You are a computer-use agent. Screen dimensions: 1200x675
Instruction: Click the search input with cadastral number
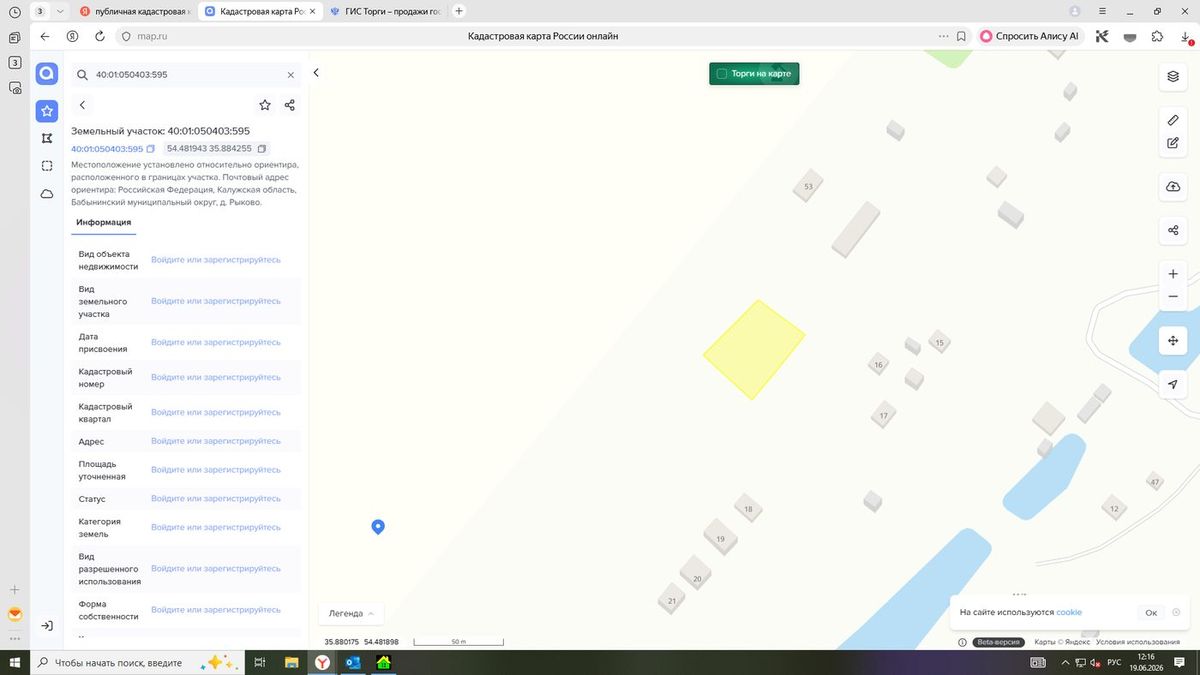(185, 75)
